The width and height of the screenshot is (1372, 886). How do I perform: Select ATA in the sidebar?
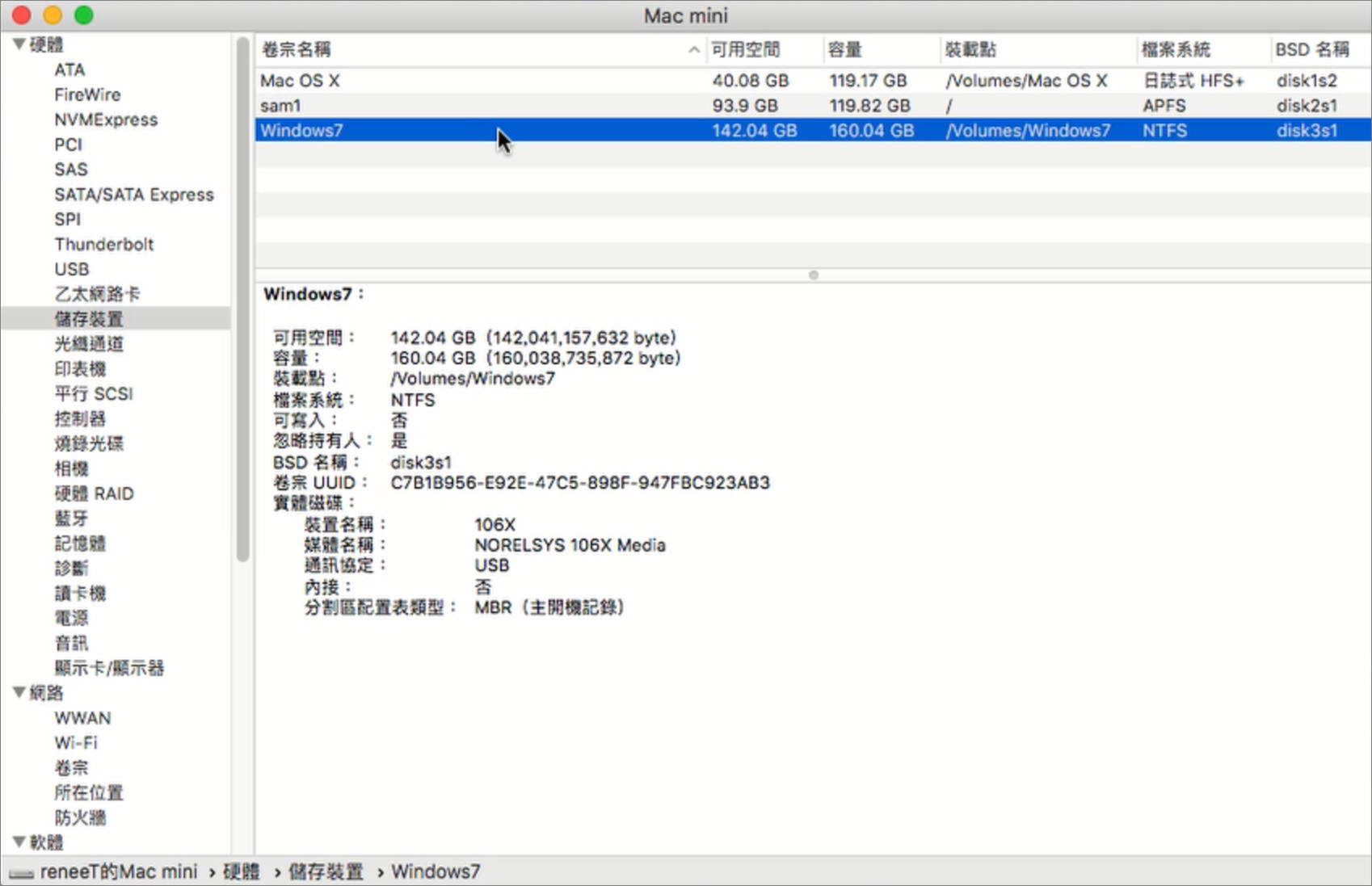pos(69,70)
